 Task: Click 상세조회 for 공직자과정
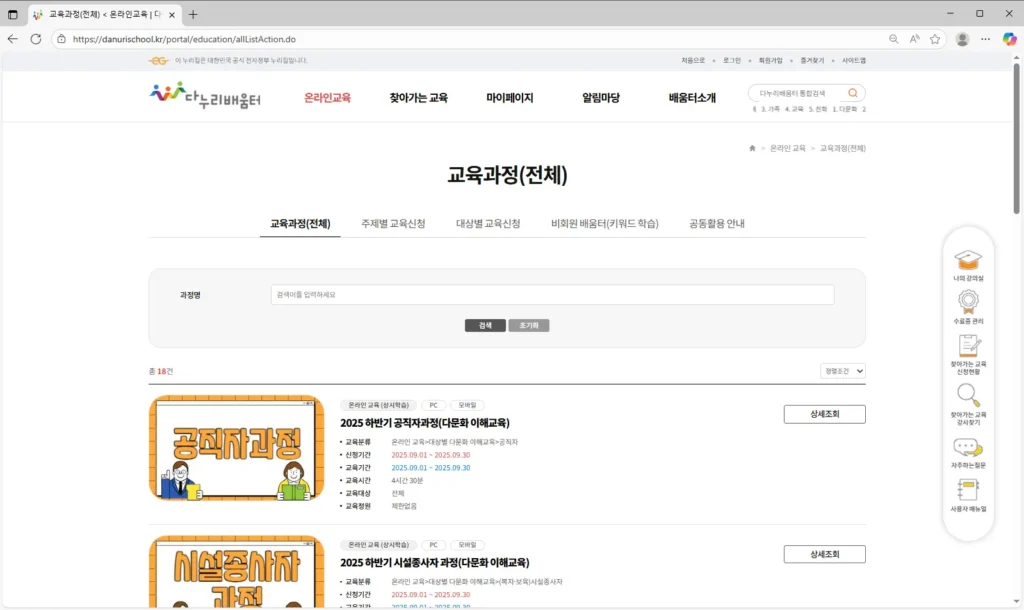[x=824, y=414]
